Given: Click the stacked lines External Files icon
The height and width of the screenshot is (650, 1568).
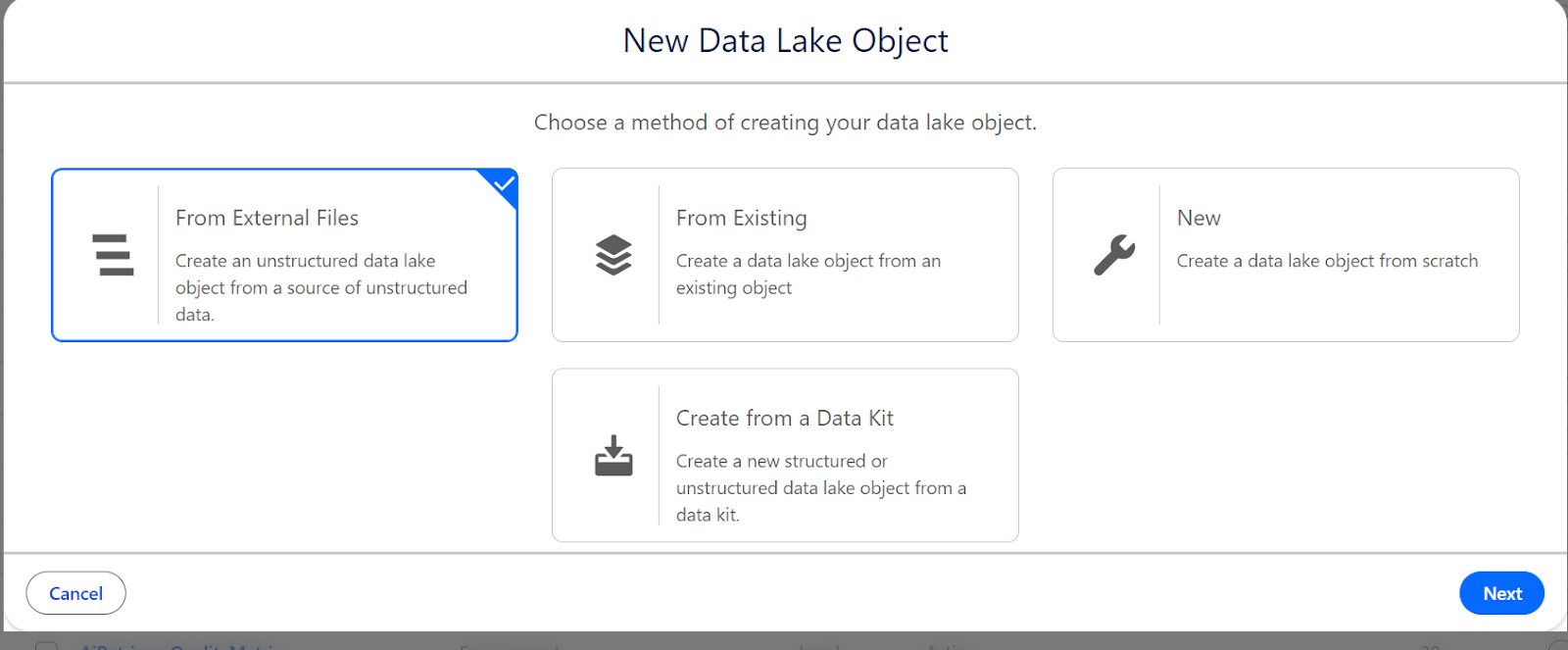Looking at the screenshot, I should click(113, 255).
